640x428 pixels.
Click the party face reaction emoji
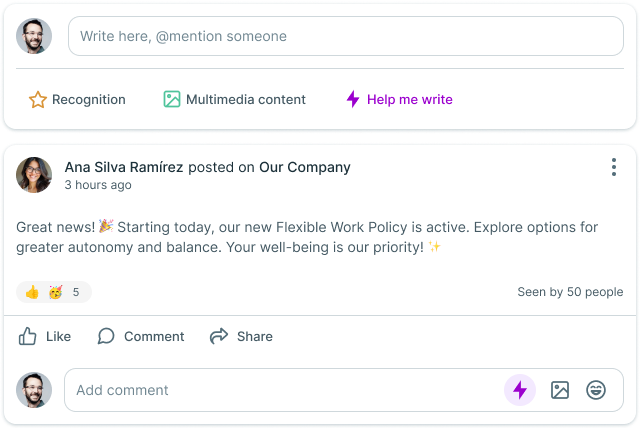(x=55, y=293)
